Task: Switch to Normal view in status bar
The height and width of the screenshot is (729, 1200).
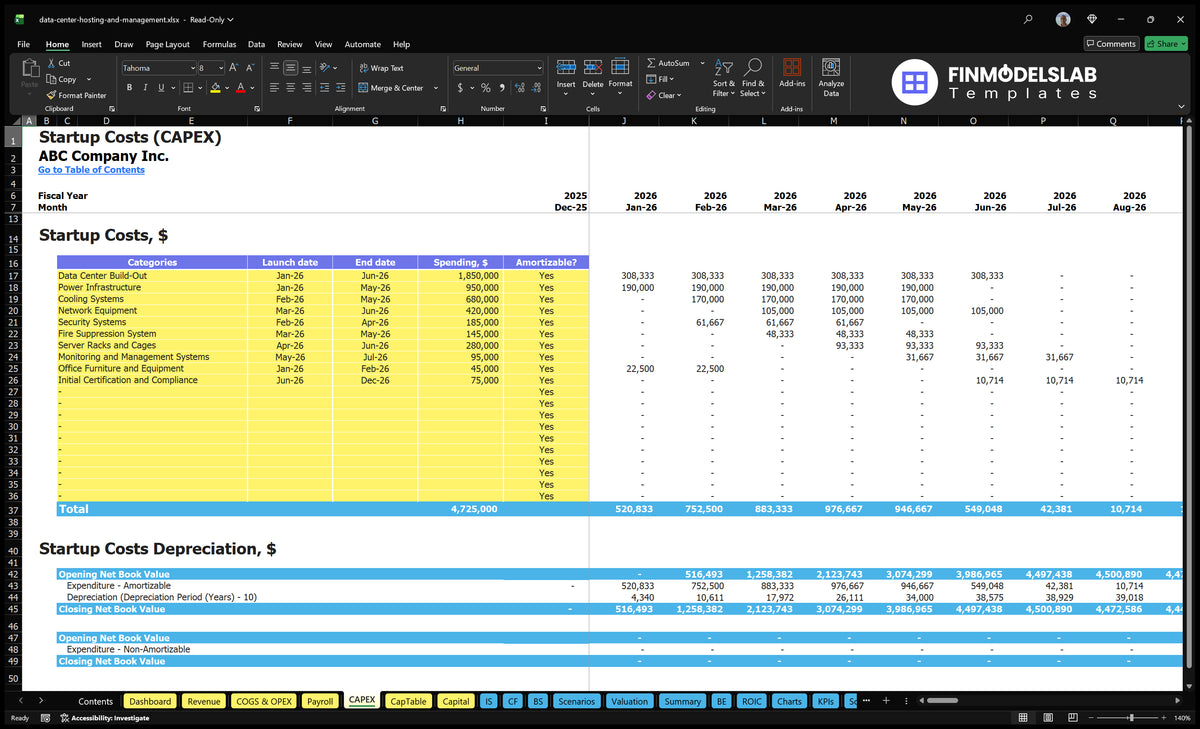Action: [x=1023, y=718]
